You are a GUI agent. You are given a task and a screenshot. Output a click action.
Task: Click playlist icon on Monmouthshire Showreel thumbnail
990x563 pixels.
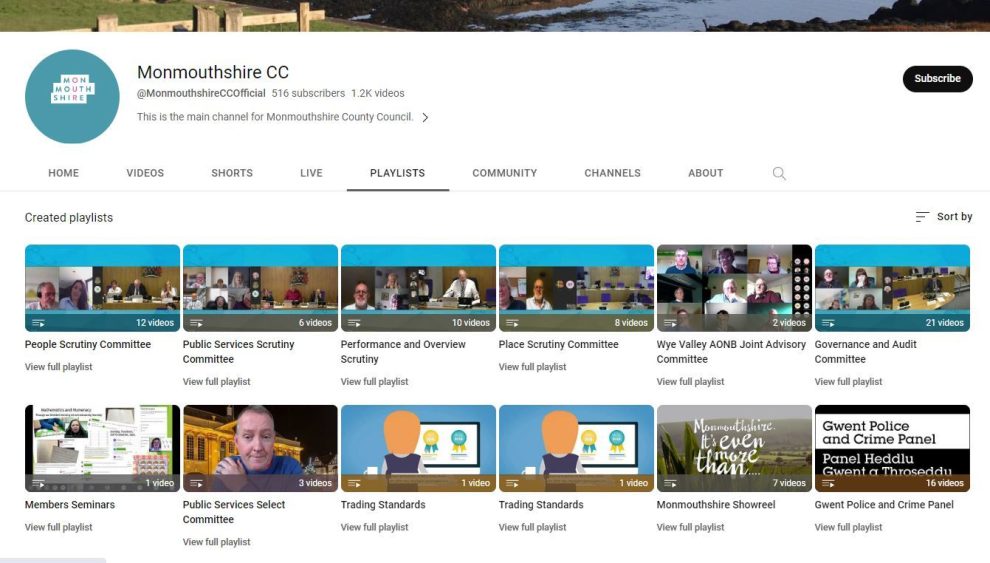coord(670,483)
